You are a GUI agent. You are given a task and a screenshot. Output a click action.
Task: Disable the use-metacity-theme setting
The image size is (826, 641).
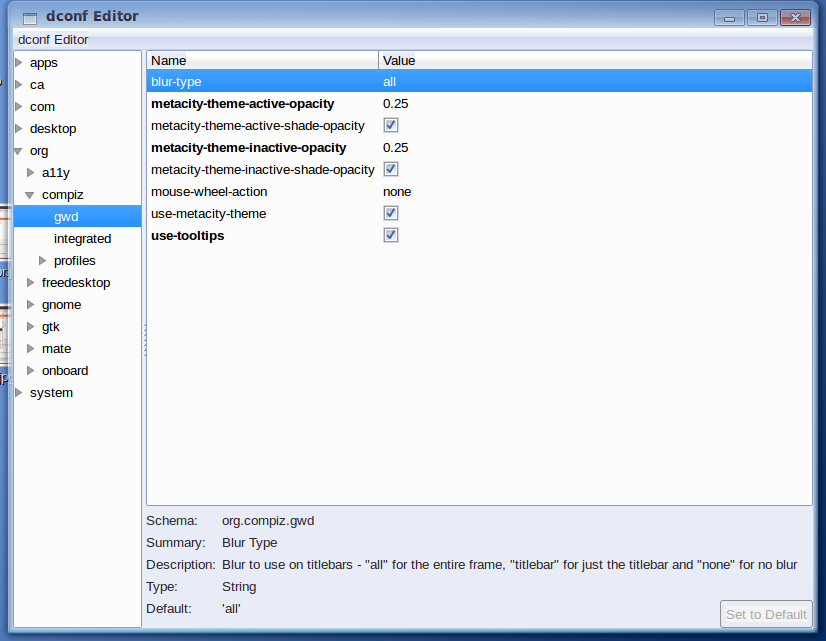tap(390, 213)
